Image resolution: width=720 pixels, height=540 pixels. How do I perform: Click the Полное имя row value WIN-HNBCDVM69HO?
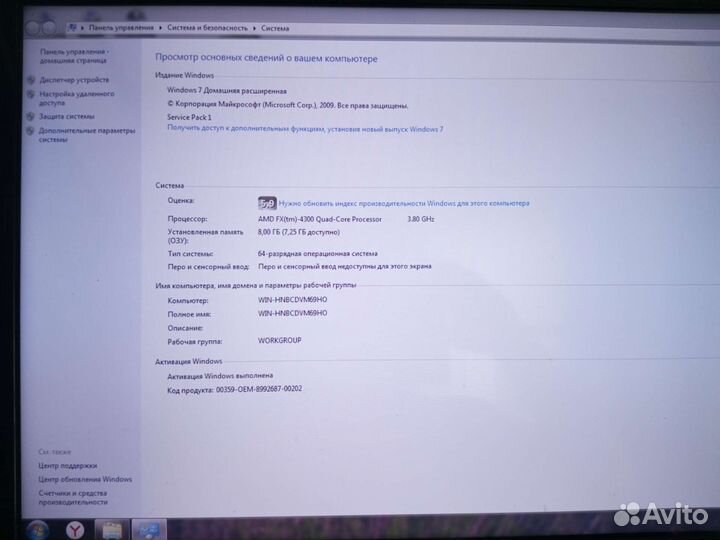(x=292, y=313)
